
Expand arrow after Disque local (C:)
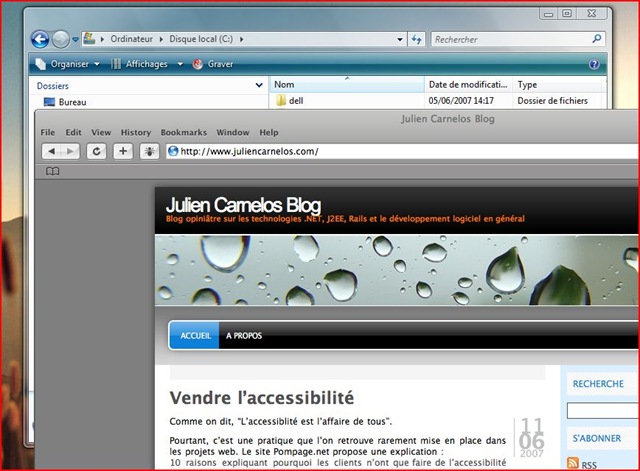coord(241,39)
